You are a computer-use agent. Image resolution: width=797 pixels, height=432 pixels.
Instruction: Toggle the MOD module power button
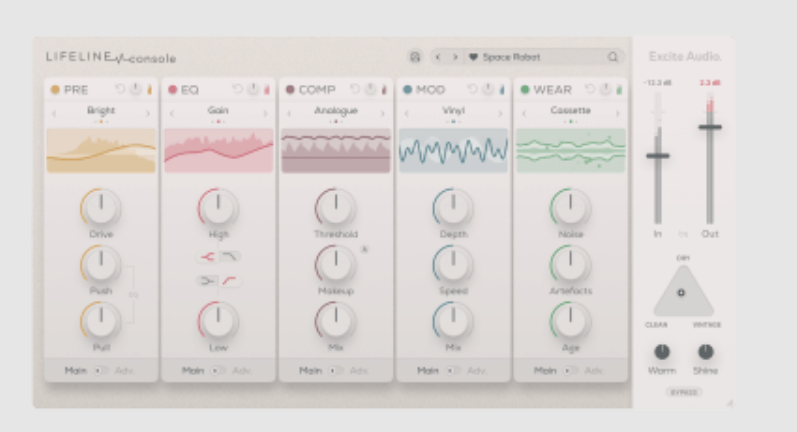(x=488, y=89)
